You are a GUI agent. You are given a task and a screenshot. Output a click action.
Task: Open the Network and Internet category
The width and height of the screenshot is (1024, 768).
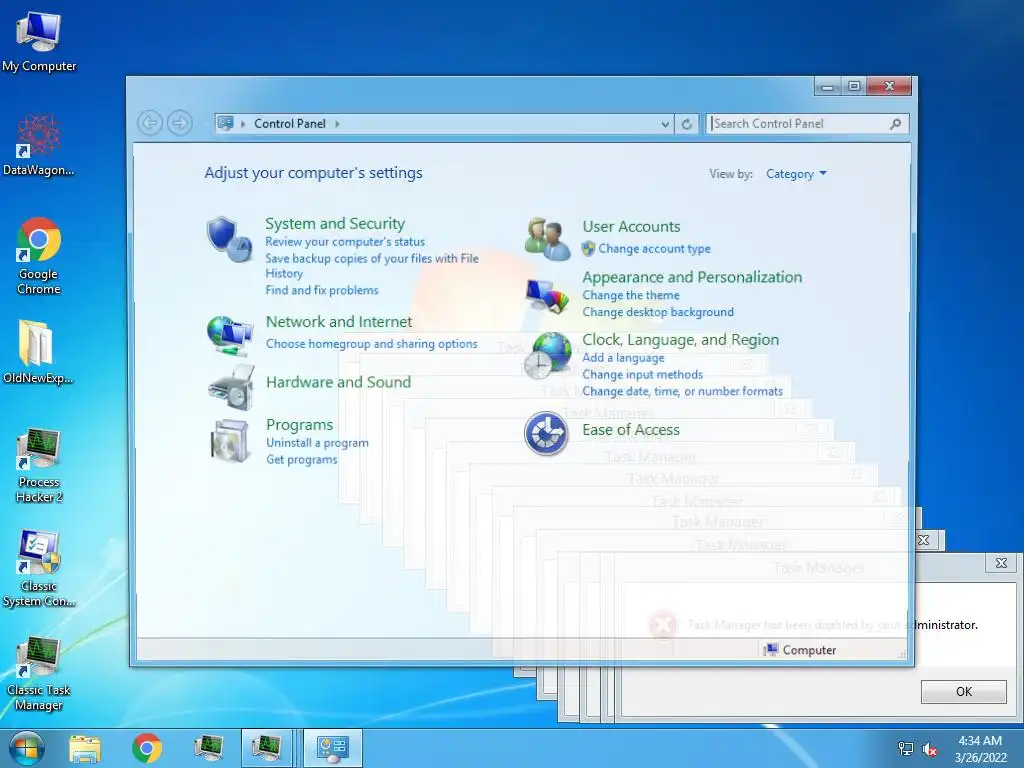click(338, 321)
